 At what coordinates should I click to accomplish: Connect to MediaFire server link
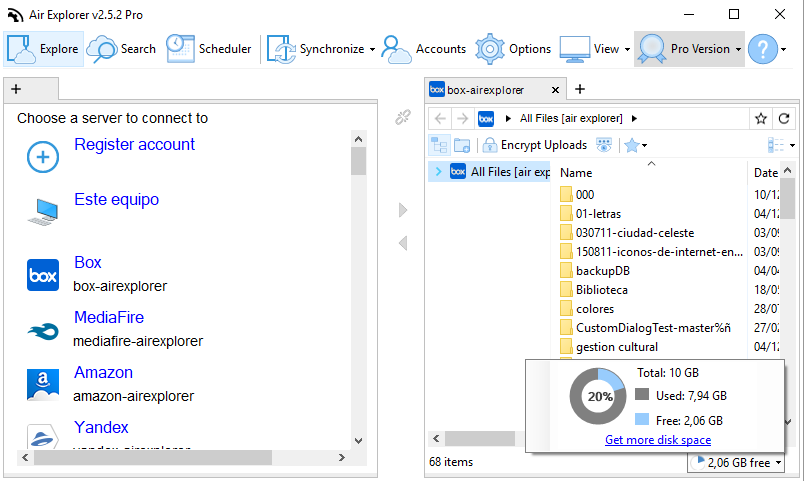[109, 317]
